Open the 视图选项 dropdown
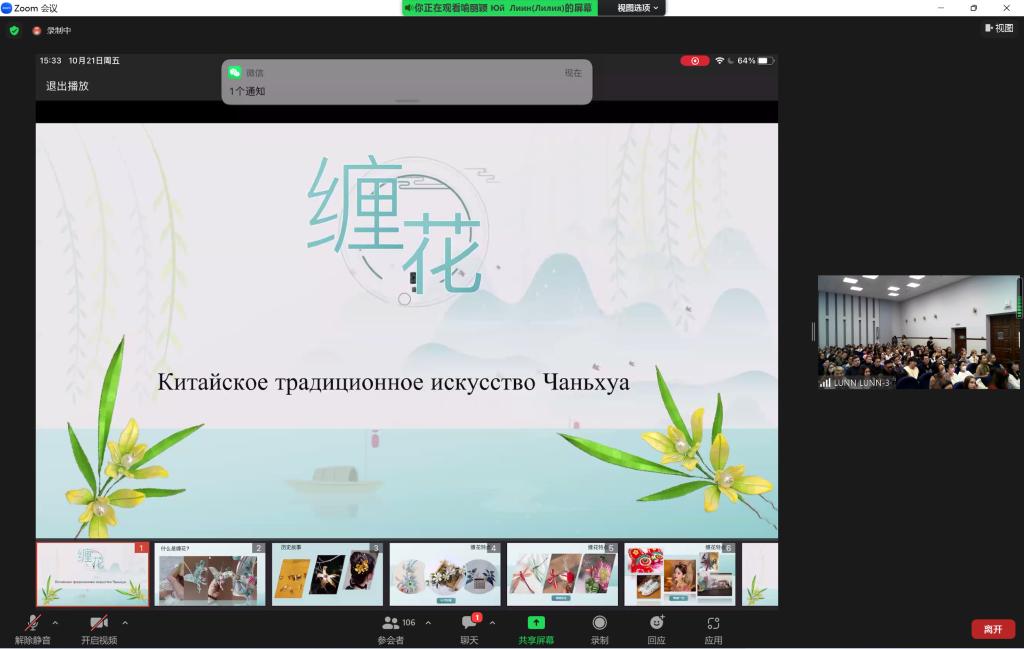Viewport: 1024px width, 649px height. point(638,8)
